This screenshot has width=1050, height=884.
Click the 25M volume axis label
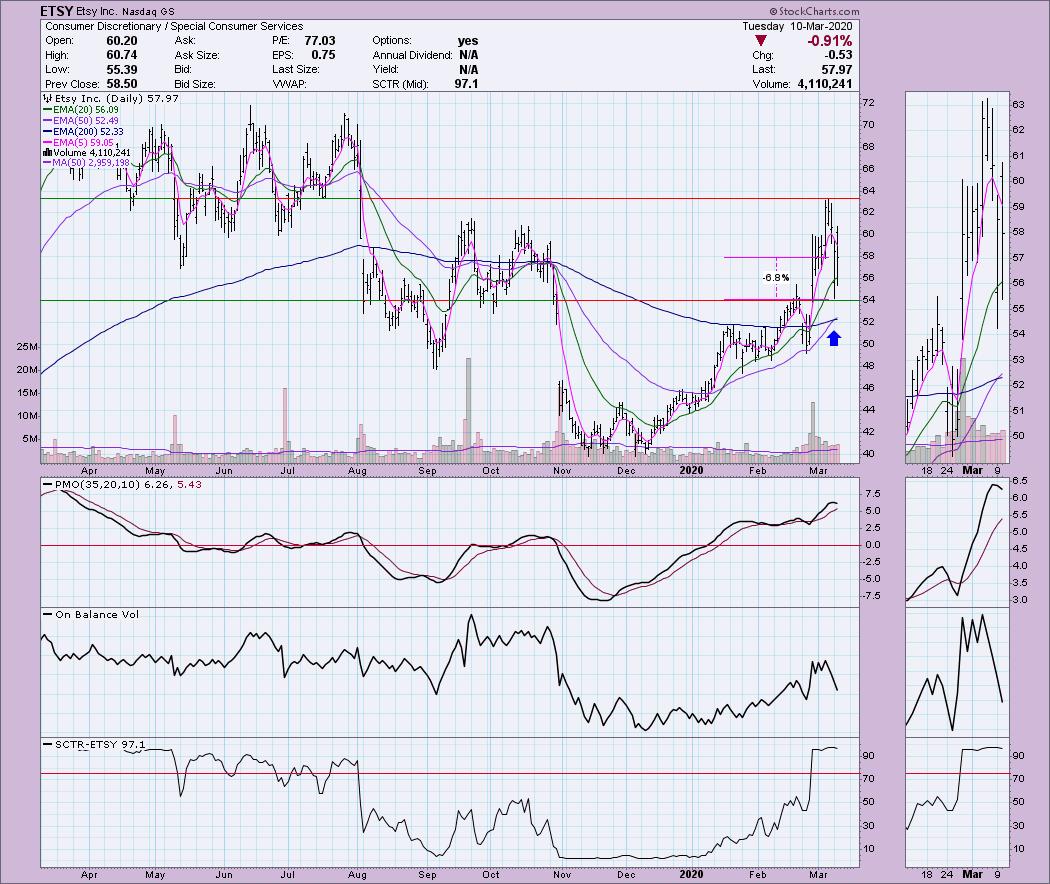[x=27, y=347]
